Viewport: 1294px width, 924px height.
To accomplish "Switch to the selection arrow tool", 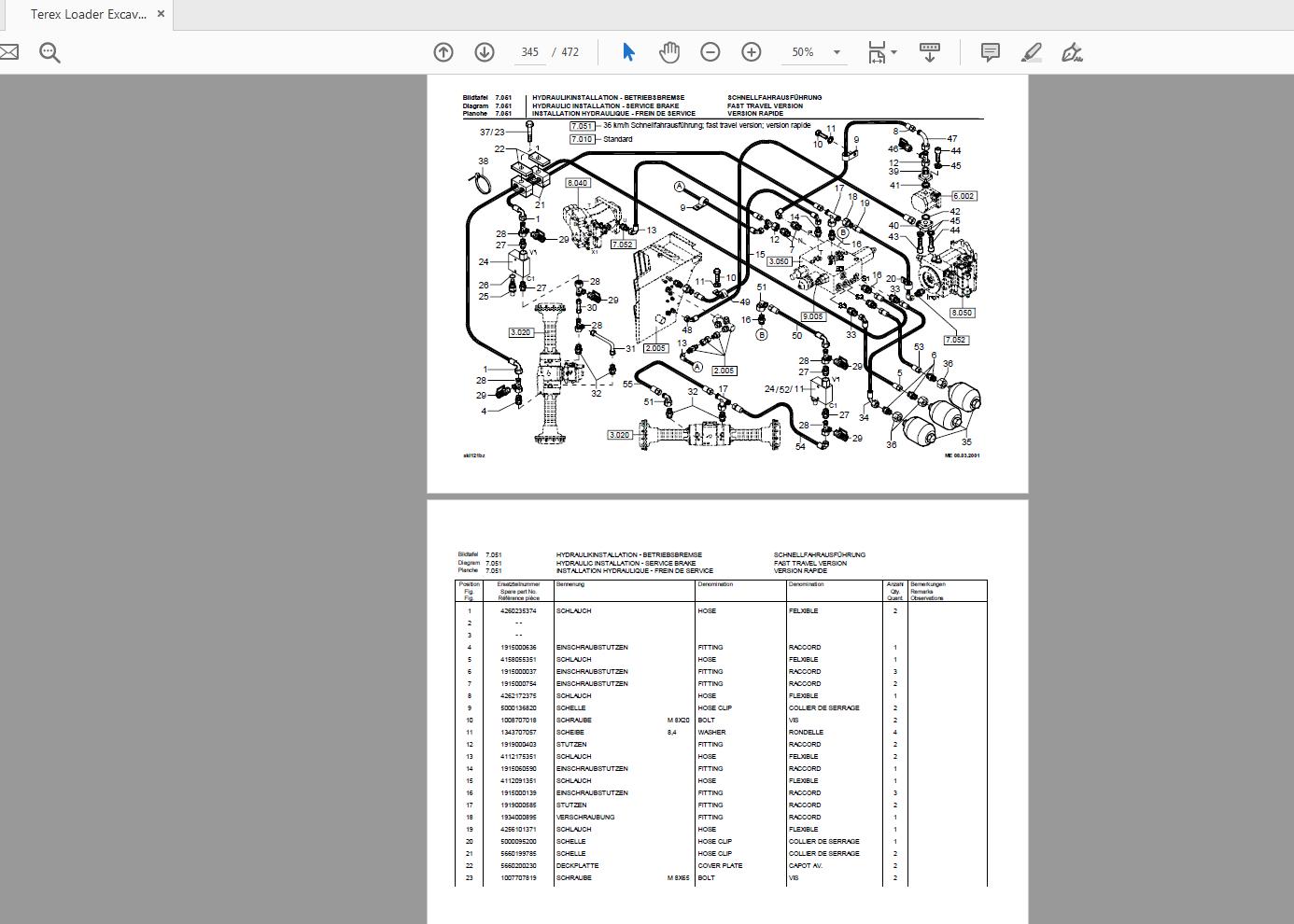I will coord(628,52).
